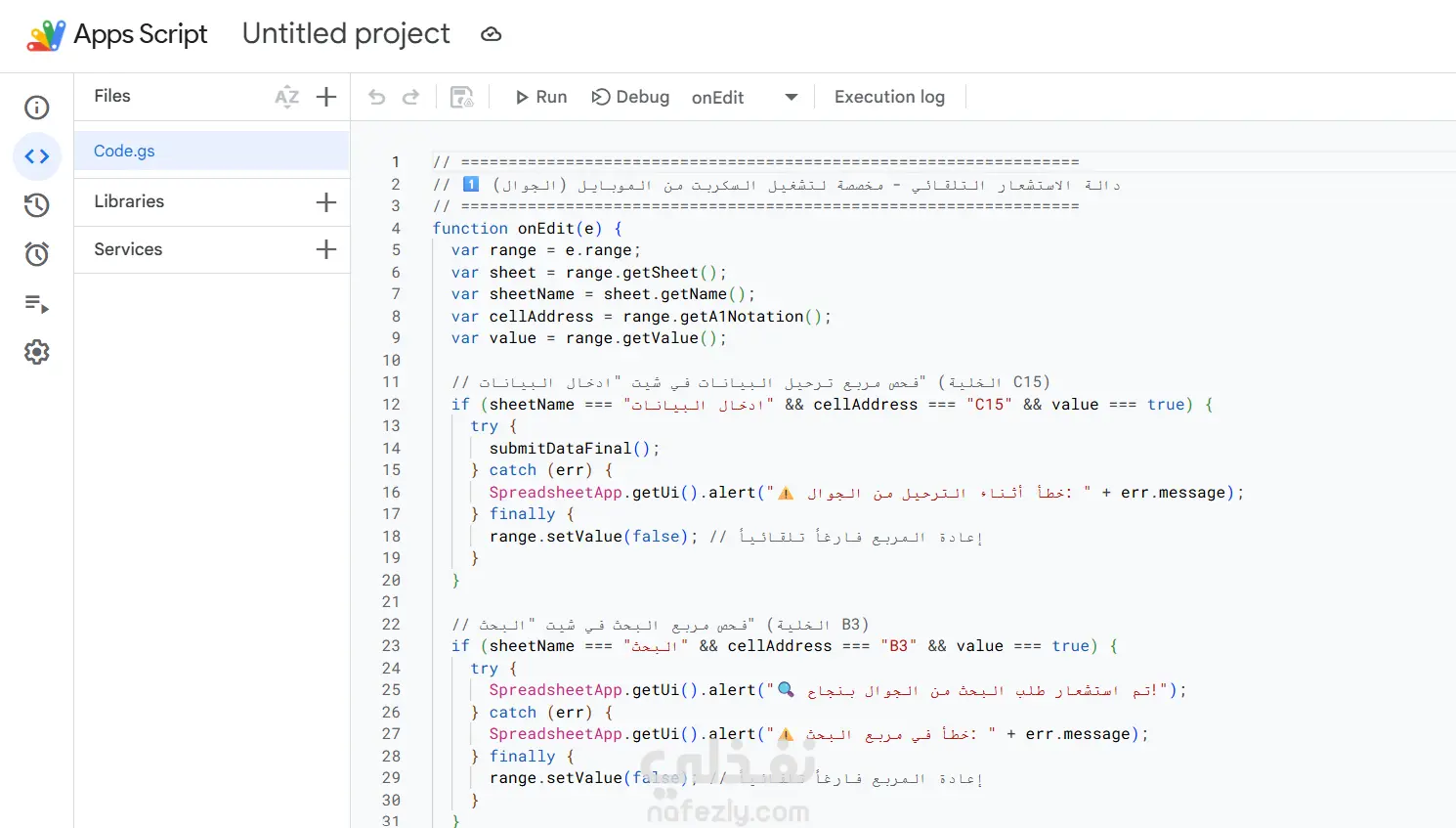Click the 'submitDataFinal();' line
The image size is (1456, 828).
pos(575,448)
